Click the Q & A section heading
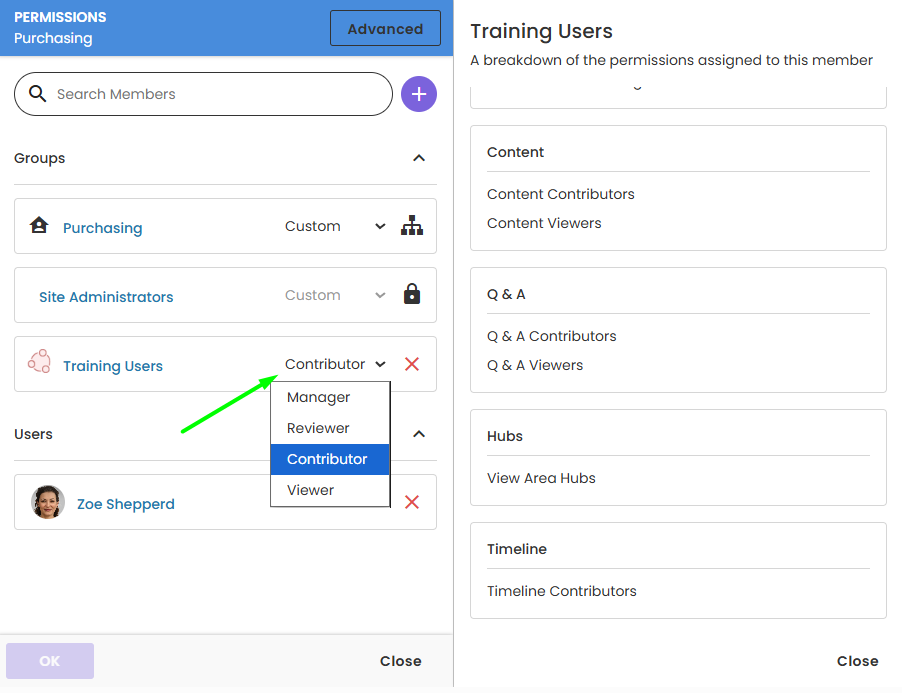Image resolution: width=902 pixels, height=693 pixels. [x=506, y=294]
